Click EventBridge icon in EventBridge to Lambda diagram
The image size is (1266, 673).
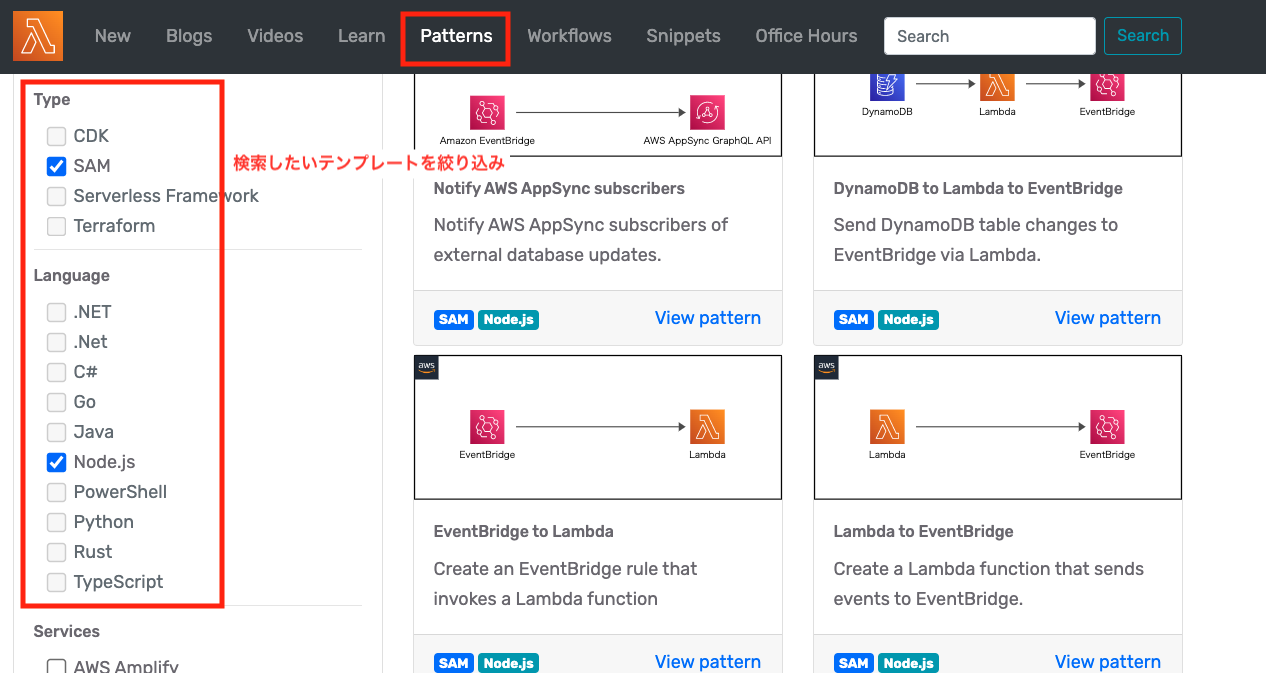tap(487, 427)
